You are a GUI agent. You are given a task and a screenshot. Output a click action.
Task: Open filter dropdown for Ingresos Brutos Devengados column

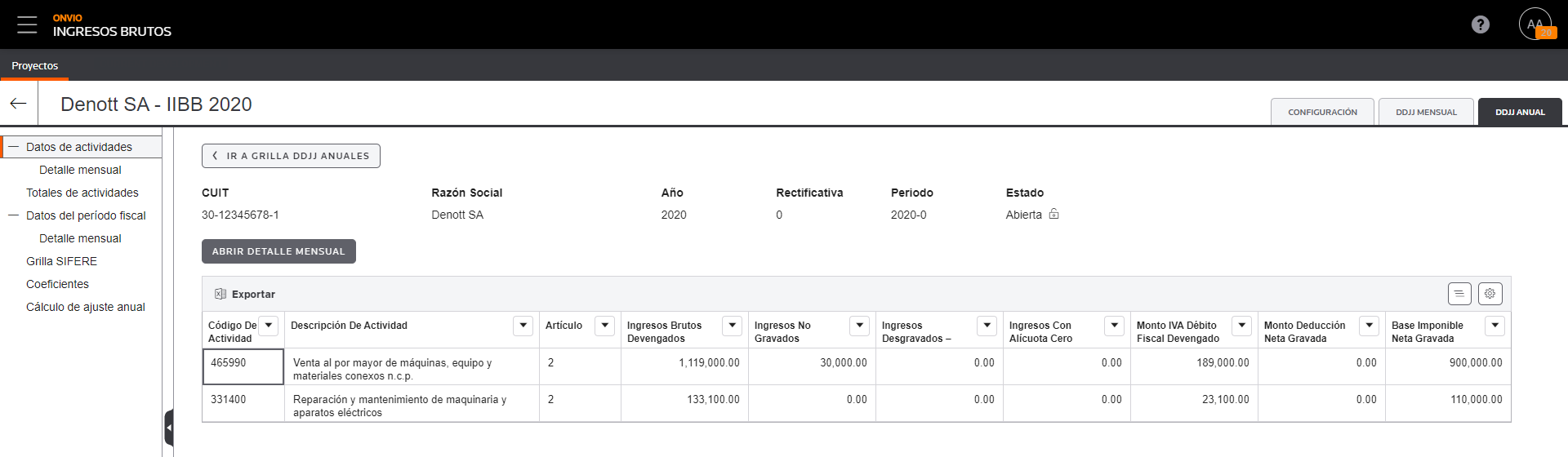(733, 325)
